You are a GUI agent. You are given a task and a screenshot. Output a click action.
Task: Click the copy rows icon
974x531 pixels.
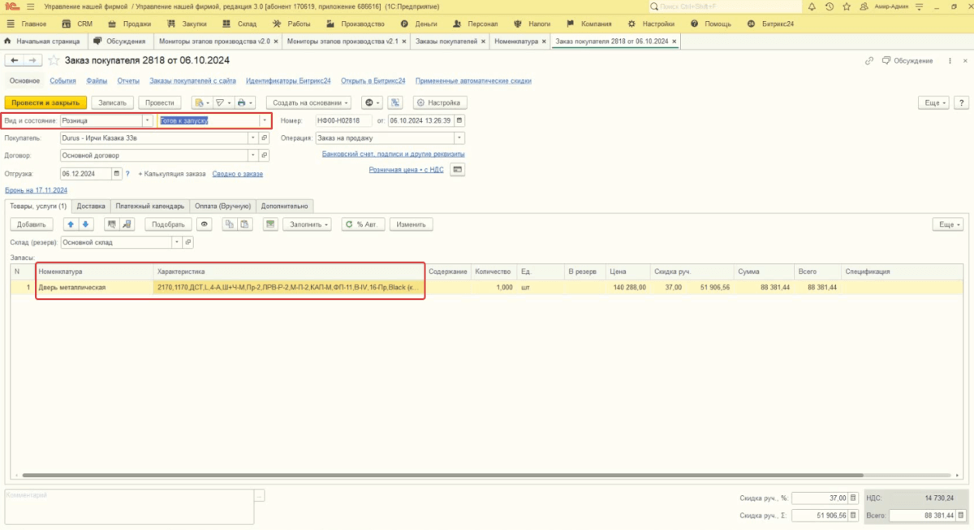229,224
